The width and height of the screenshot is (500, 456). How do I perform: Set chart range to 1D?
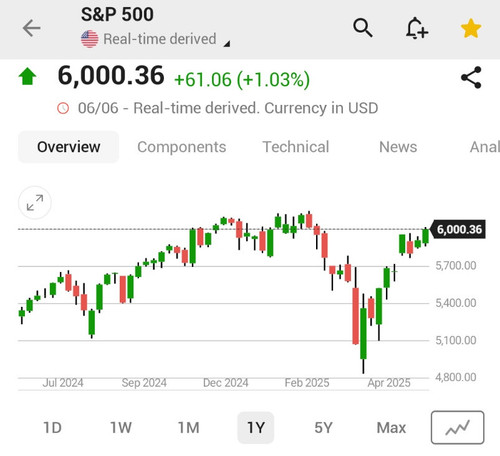point(53,428)
